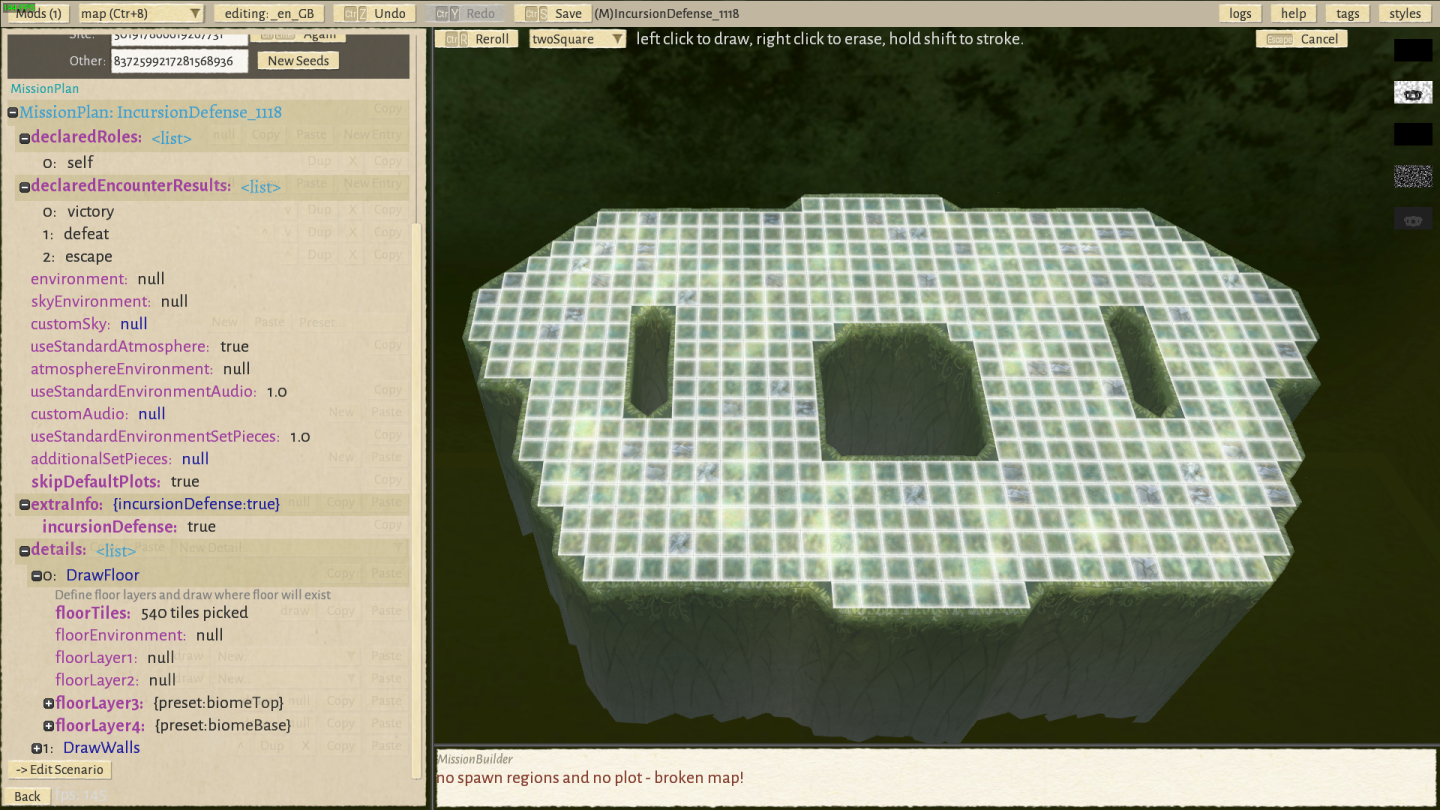Open the help panel
Viewport: 1440px width, 810px height.
click(x=1294, y=13)
